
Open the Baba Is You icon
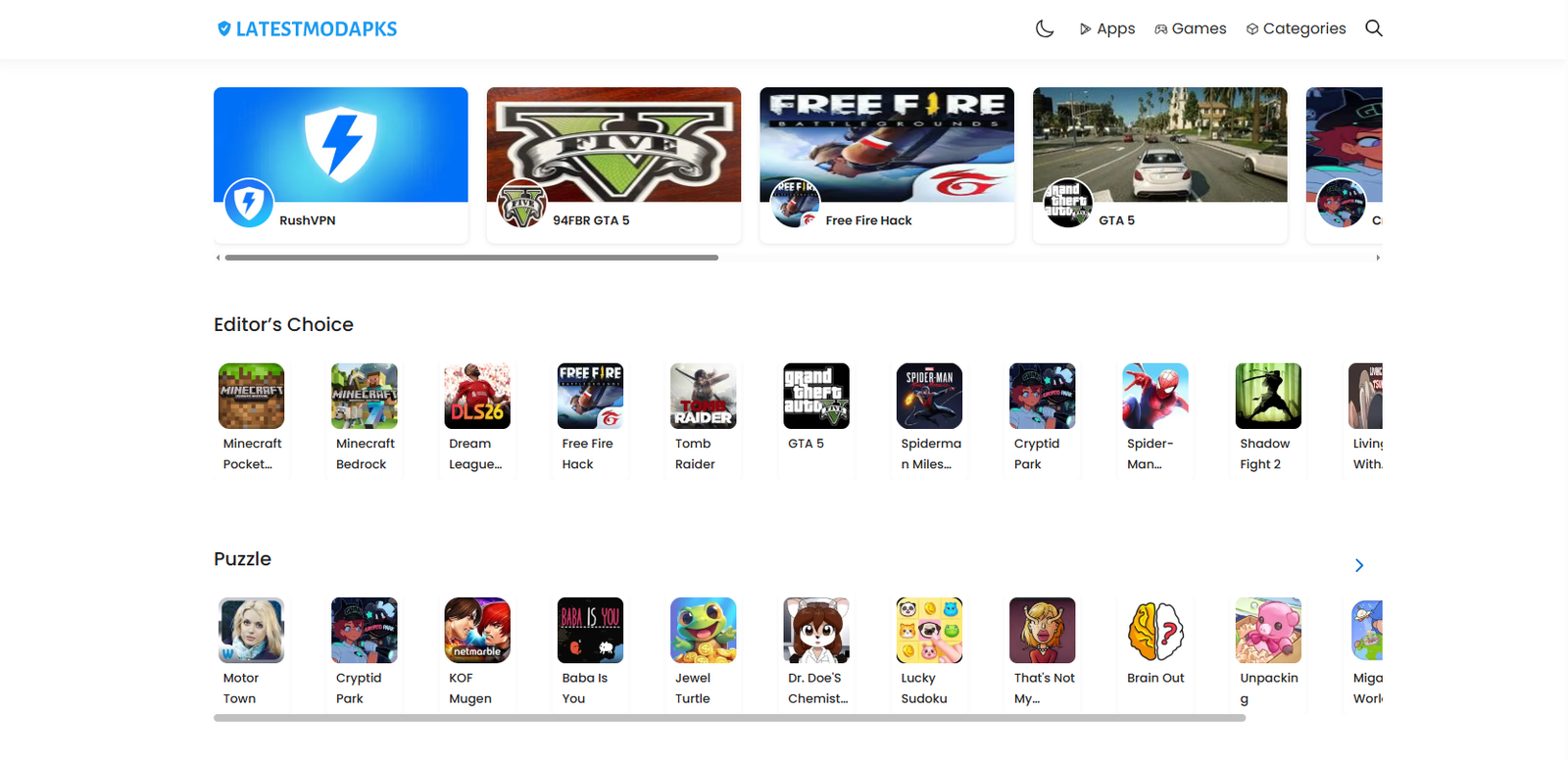590,630
